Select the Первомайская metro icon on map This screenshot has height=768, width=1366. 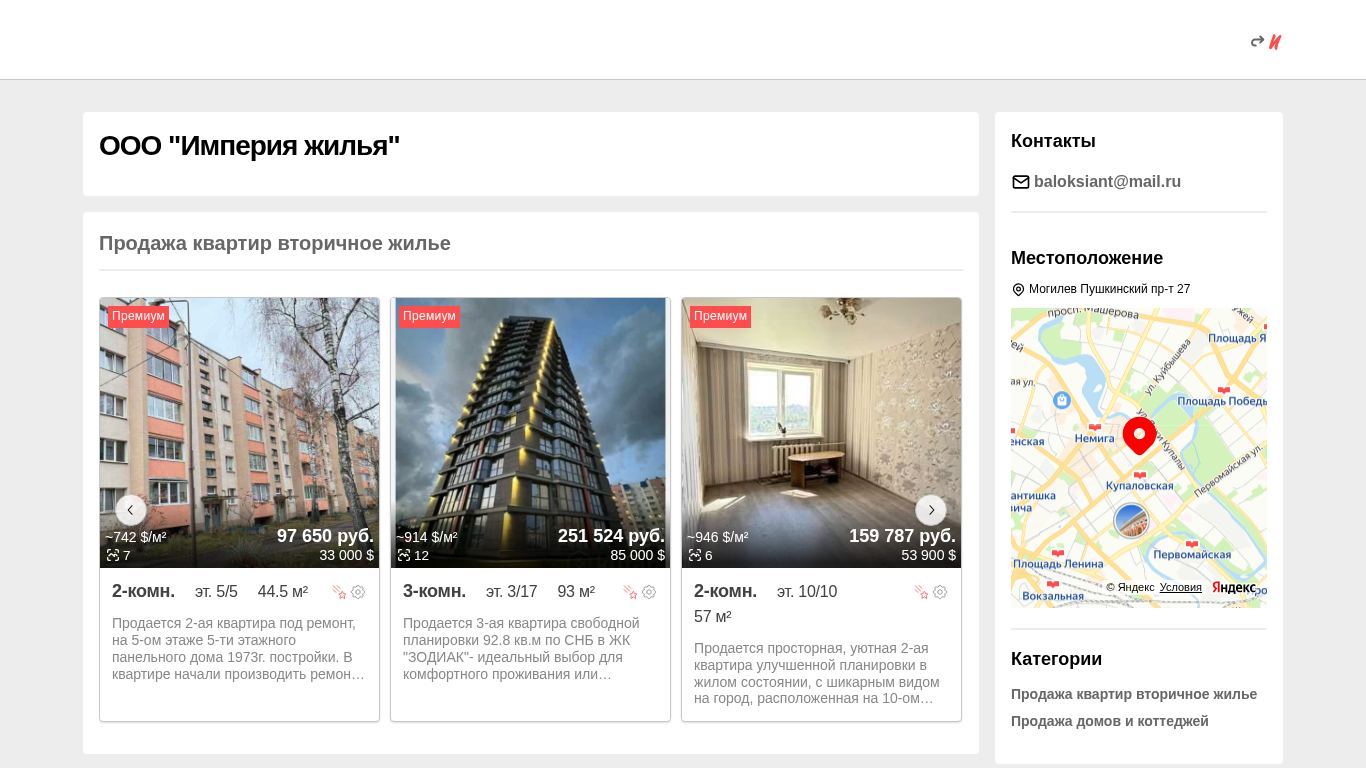(1191, 544)
